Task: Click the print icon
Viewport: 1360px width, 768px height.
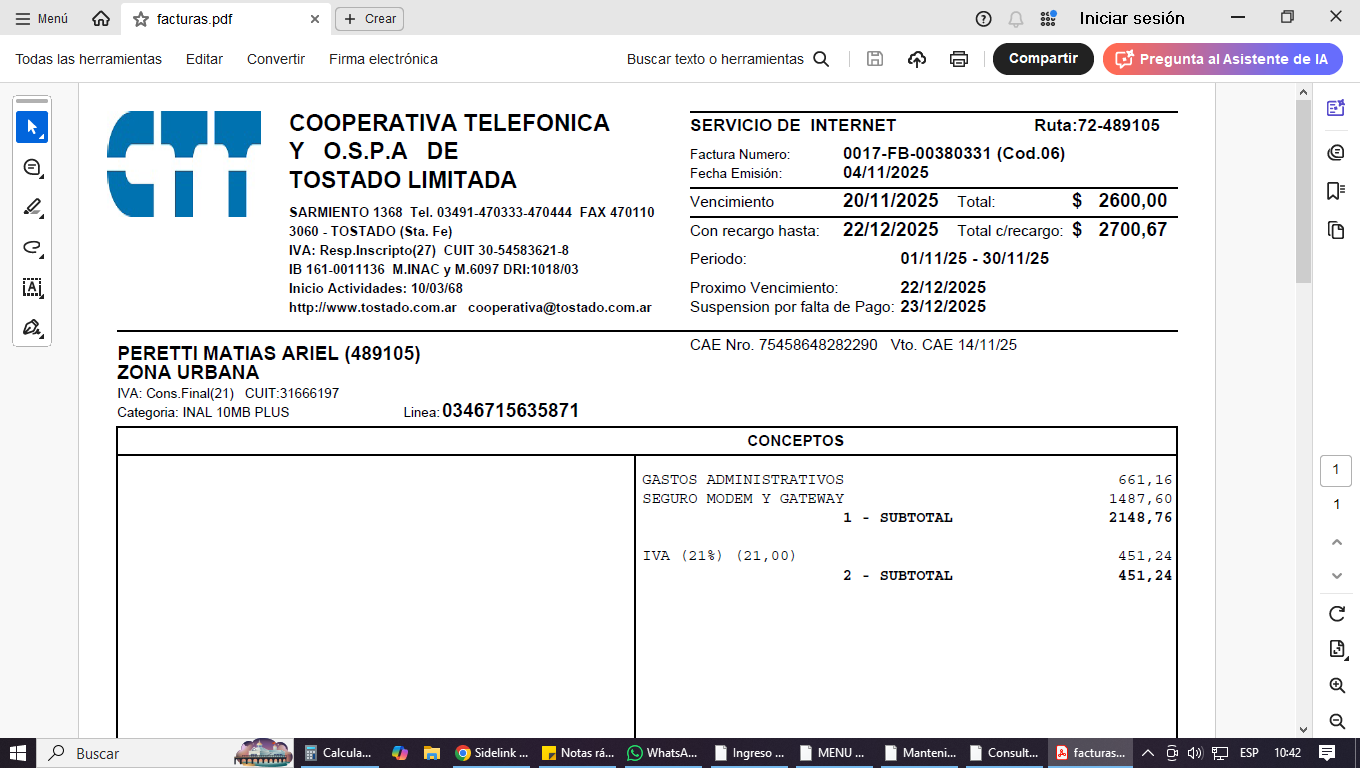Action: [x=958, y=59]
